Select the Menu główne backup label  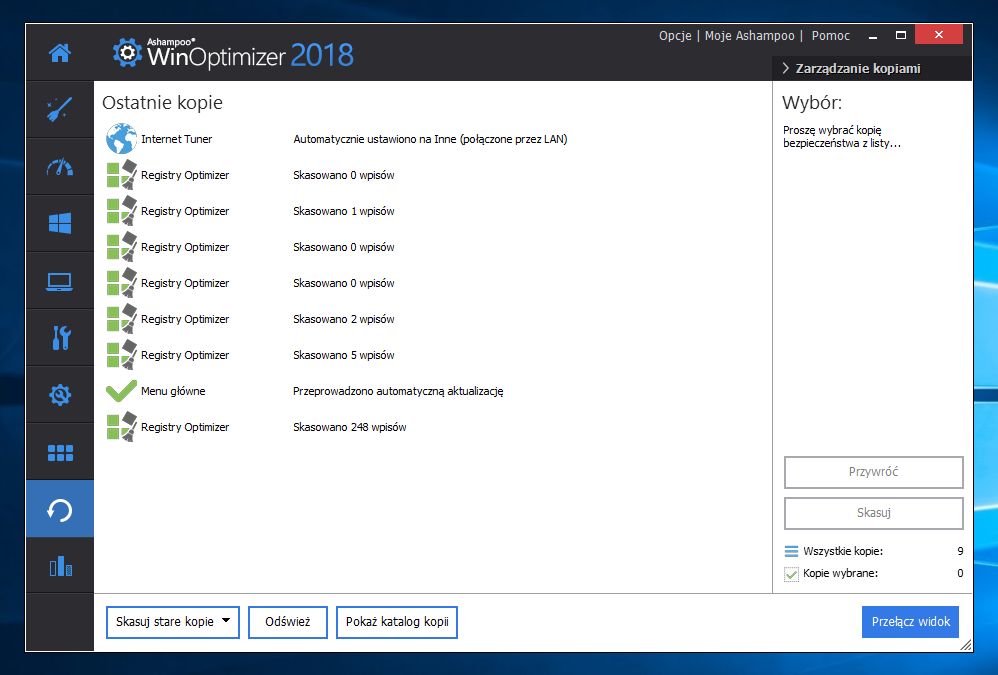pyautogui.click(x=173, y=391)
